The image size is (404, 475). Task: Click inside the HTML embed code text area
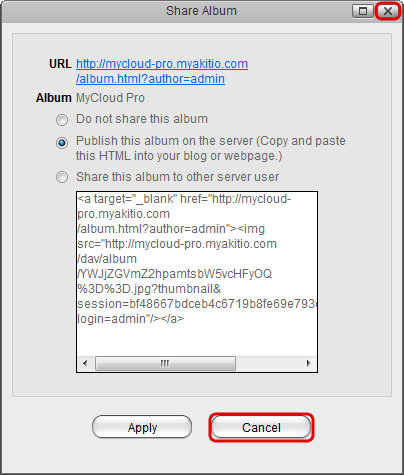tap(197, 273)
